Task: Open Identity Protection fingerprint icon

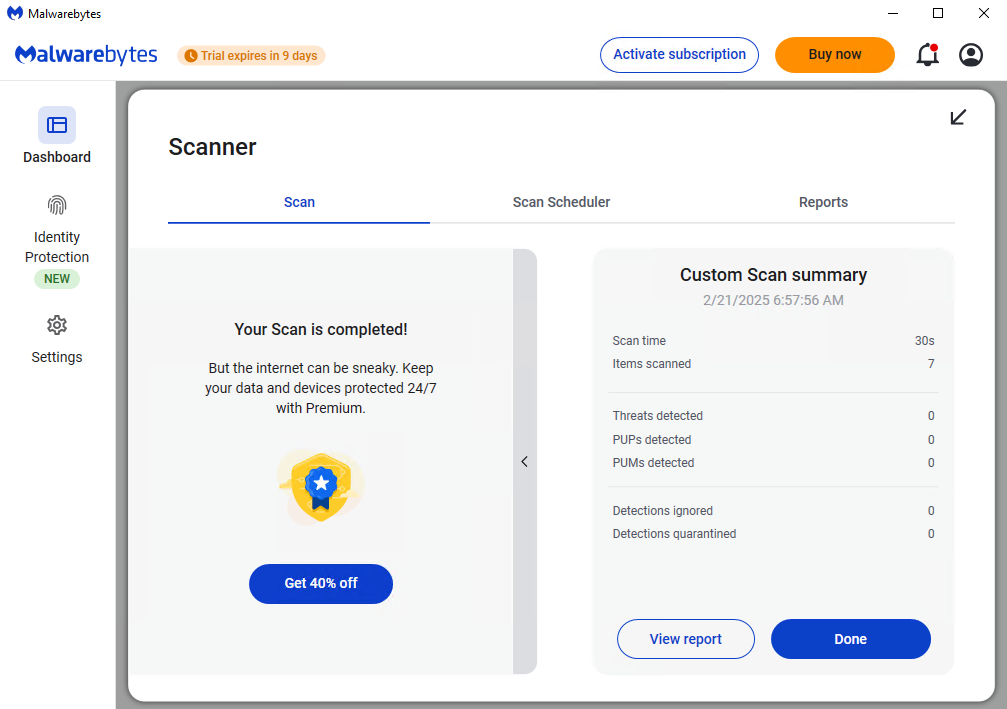Action: (x=57, y=206)
